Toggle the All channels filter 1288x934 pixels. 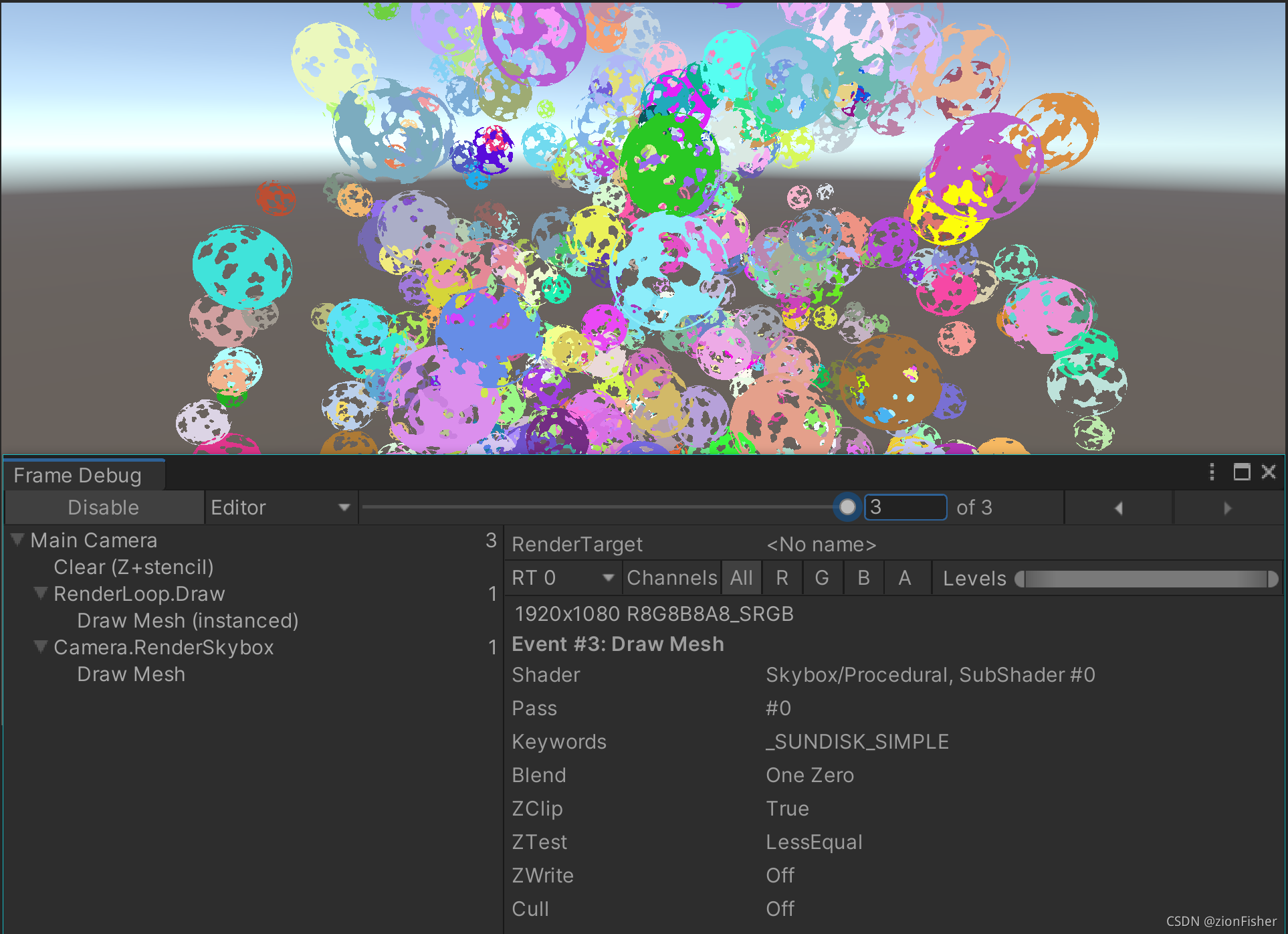pos(741,578)
